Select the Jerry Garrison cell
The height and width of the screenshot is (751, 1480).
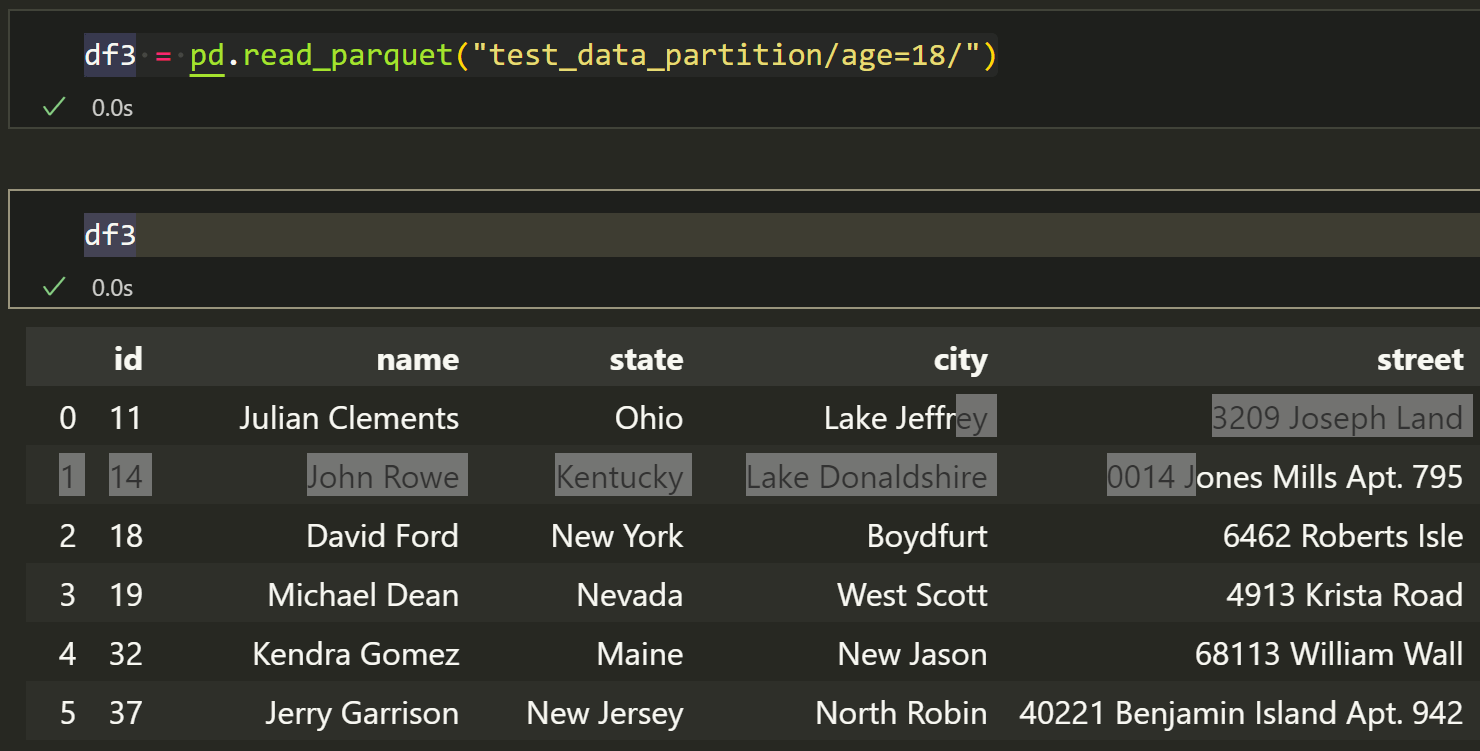362,712
